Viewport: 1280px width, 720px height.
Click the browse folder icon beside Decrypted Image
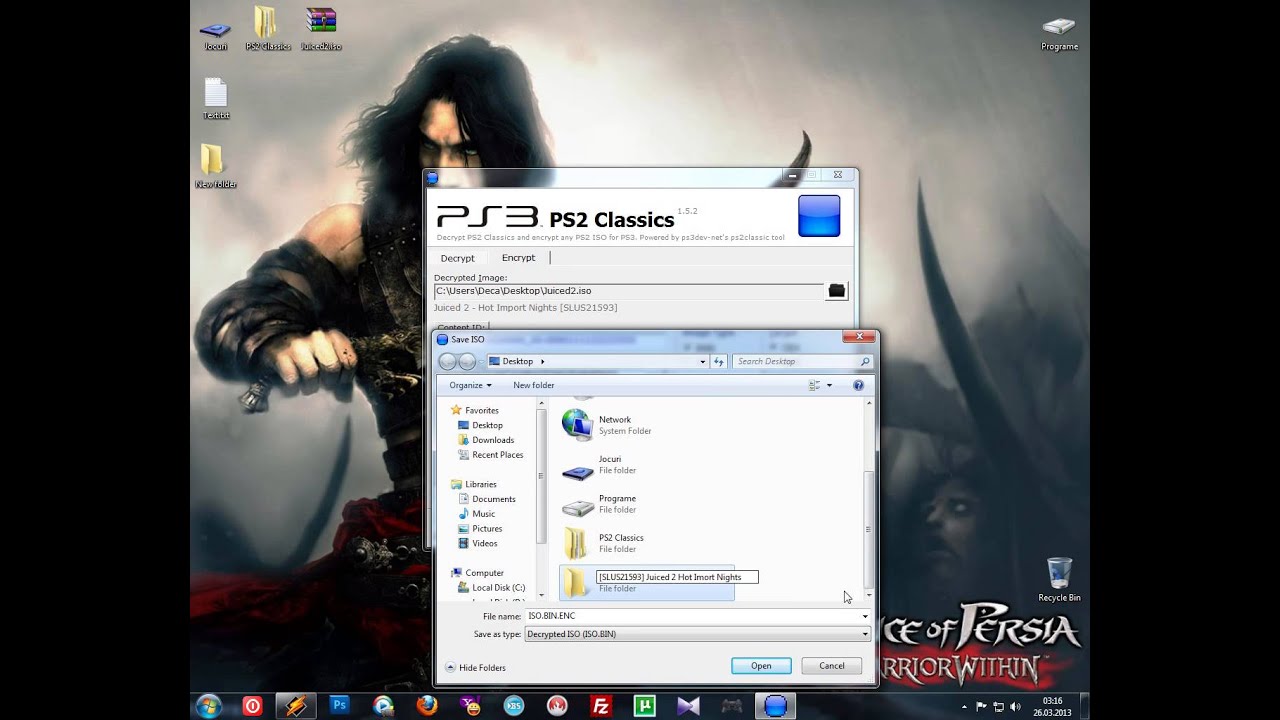pyautogui.click(x=837, y=291)
